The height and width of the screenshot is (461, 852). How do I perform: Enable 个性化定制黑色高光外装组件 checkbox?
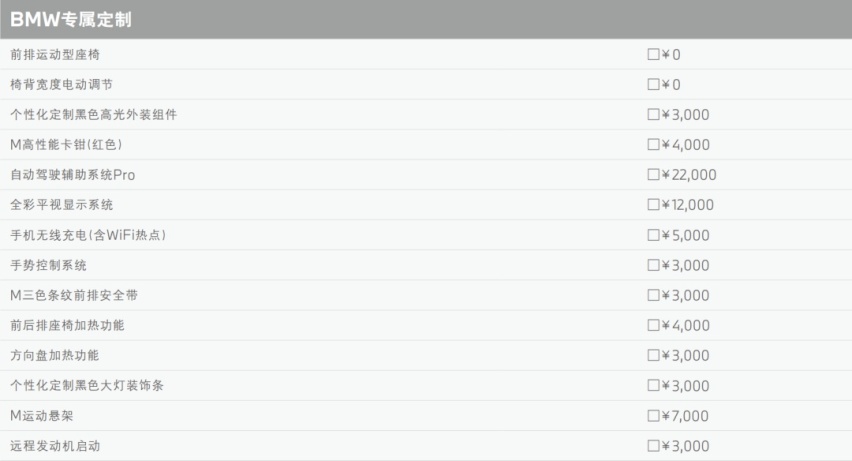click(653, 114)
